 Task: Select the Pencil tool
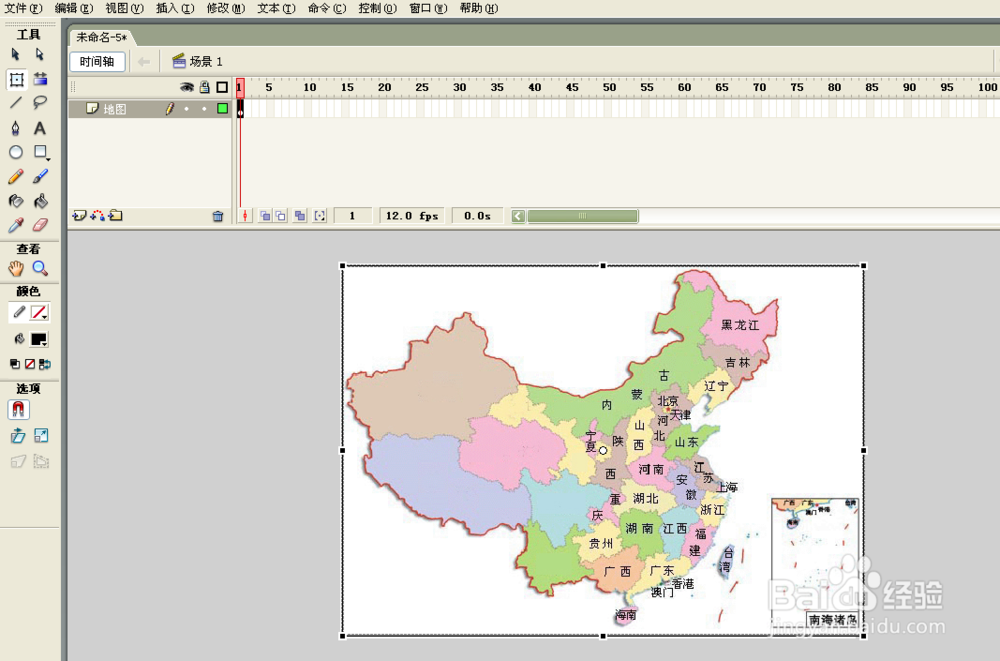(16, 177)
